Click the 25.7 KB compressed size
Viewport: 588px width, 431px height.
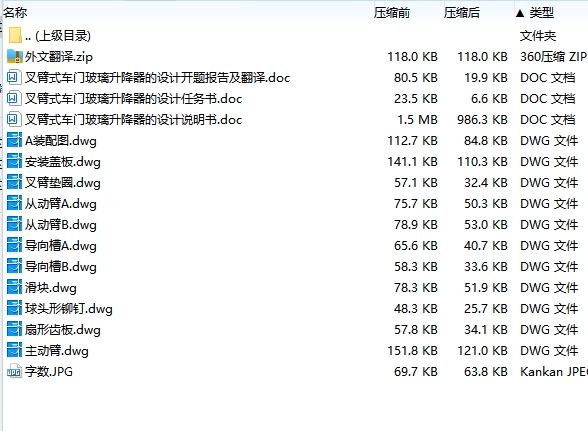coord(486,308)
